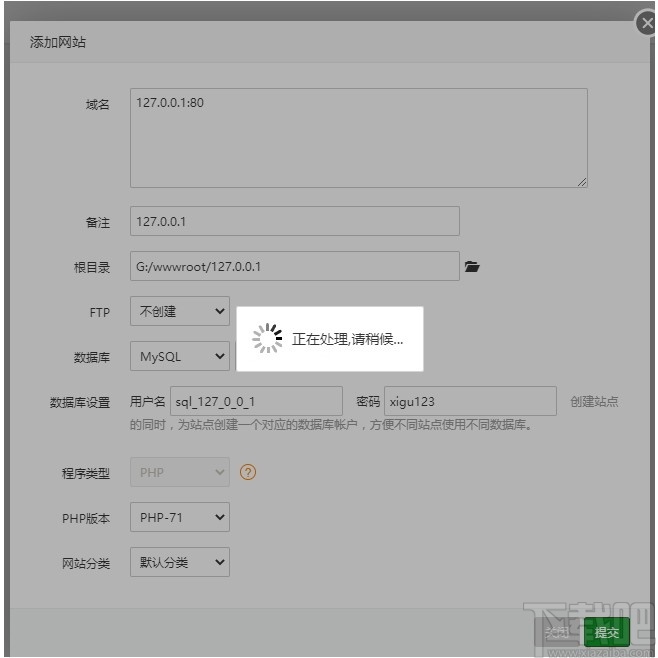Viewport: 658px width, 658px height.
Task: Click the 域名 label
Action: click(x=98, y=104)
